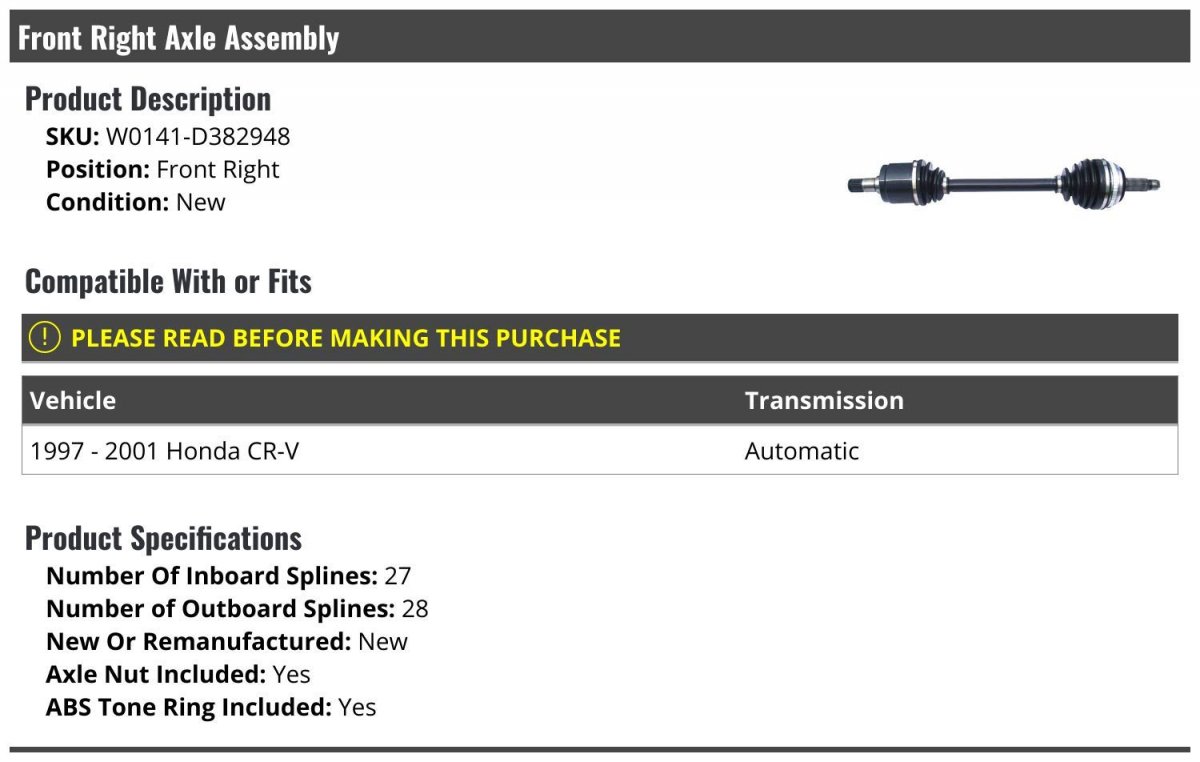Click the Position: Front Right line
This screenshot has height=762, width=1200.
click(163, 170)
